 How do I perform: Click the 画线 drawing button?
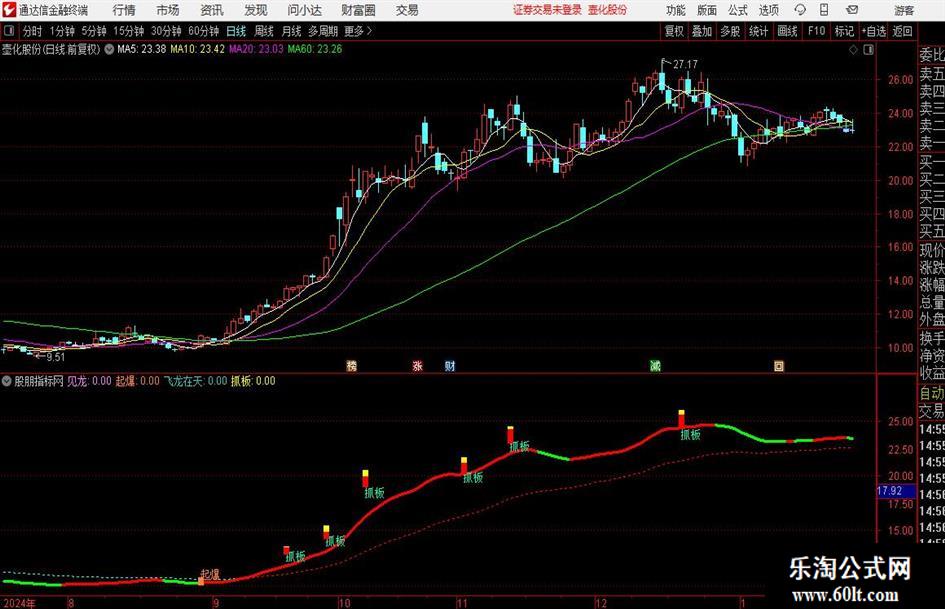click(787, 31)
